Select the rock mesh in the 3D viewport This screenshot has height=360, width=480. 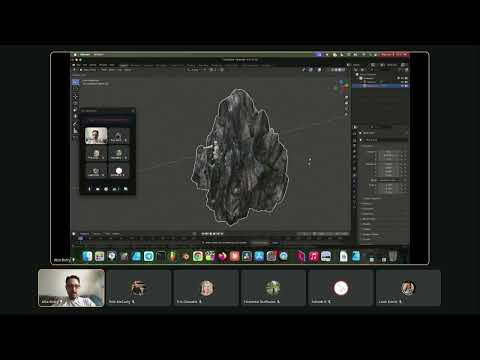tap(240, 158)
